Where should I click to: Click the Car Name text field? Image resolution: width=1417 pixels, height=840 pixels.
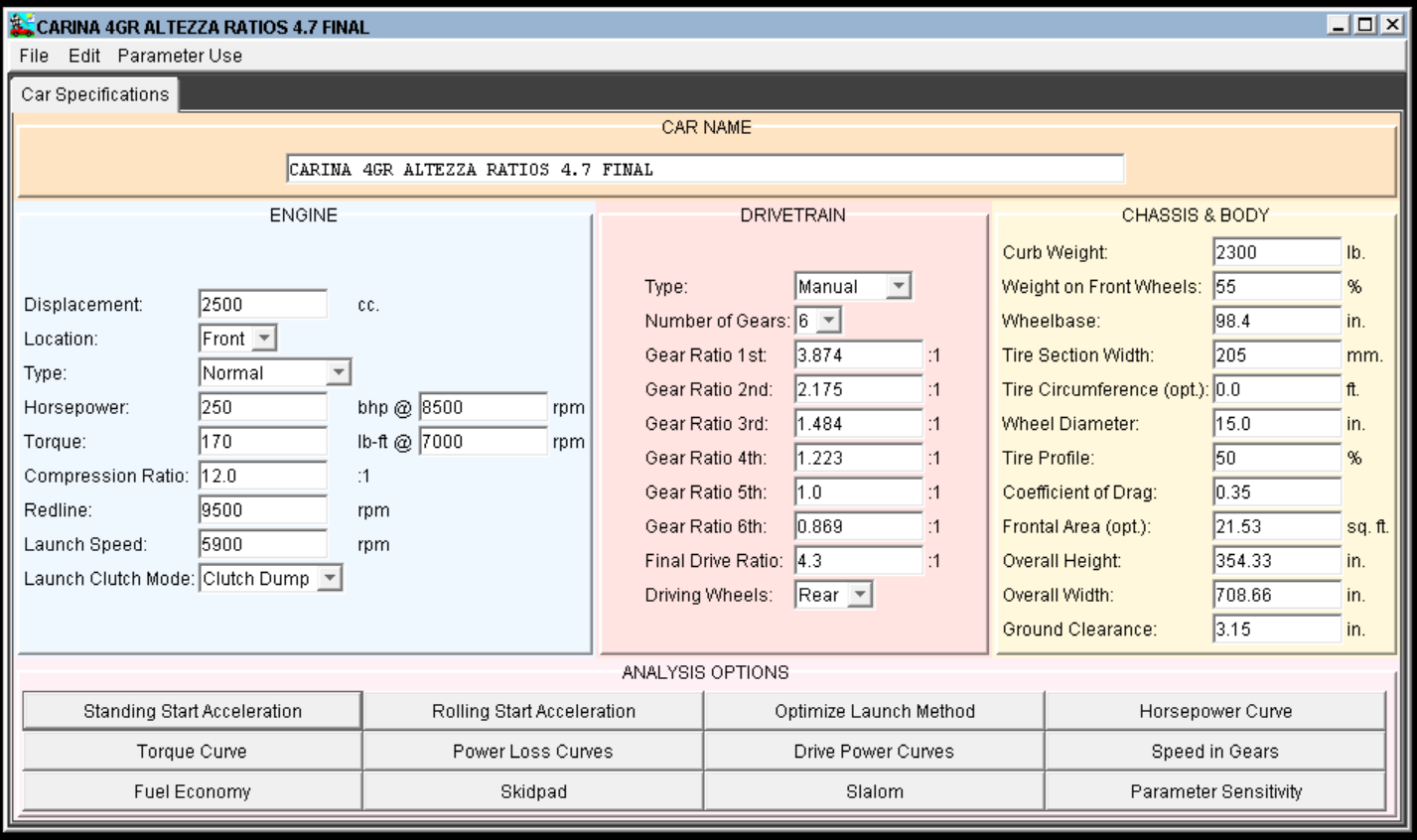coord(705,169)
